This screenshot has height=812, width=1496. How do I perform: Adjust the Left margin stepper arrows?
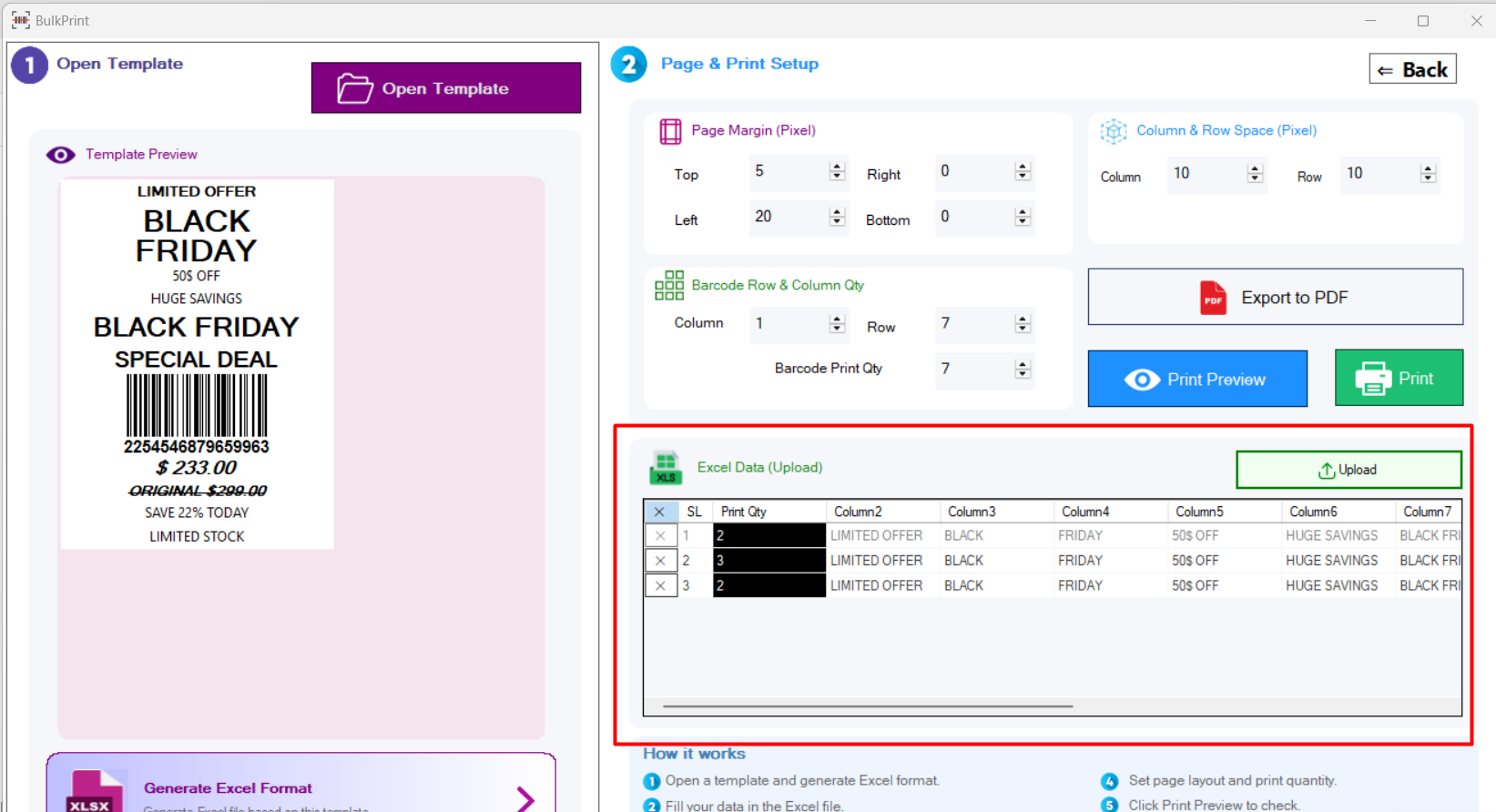[x=837, y=217]
